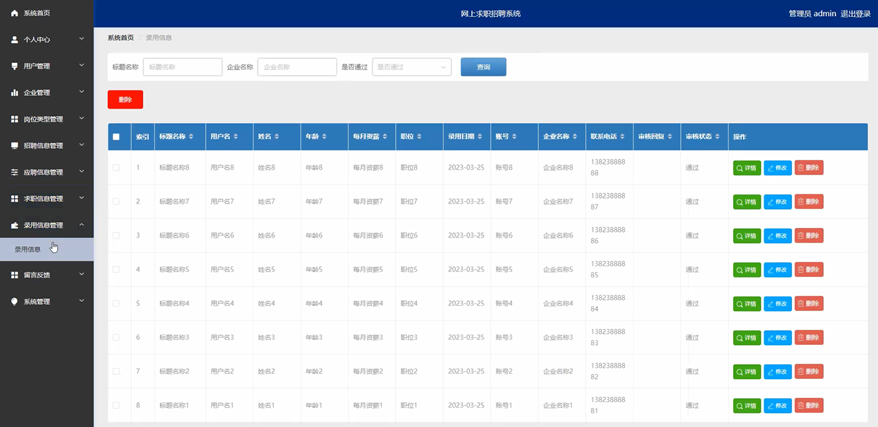
Task: Click 删除 button for 标题名称2 row
Action: coord(809,372)
